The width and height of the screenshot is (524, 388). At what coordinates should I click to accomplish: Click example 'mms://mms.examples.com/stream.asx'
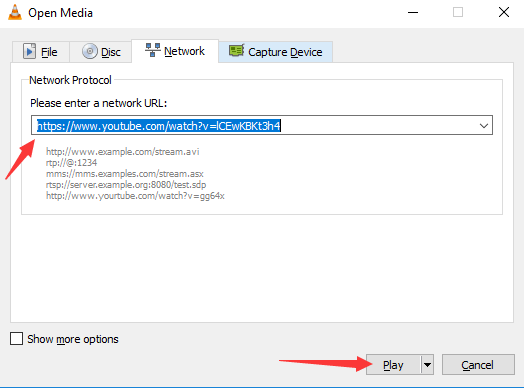[x=125, y=174]
